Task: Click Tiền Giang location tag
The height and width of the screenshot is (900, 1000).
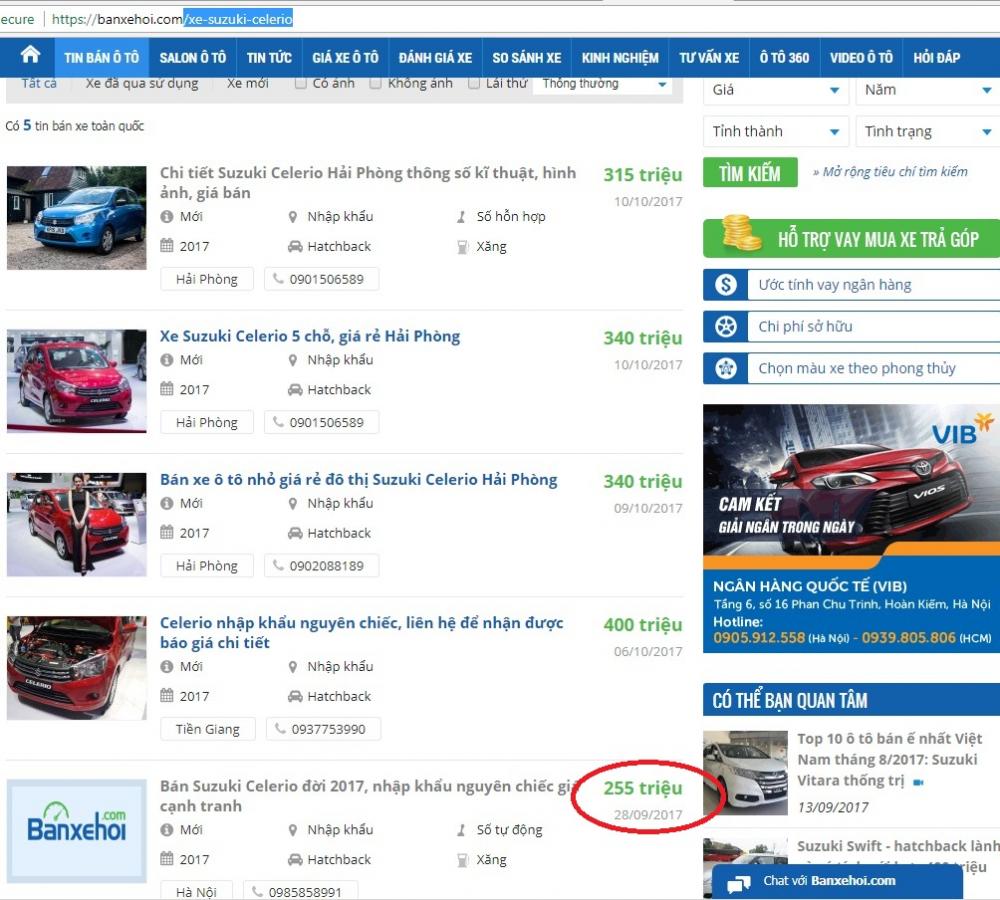Action: [x=208, y=729]
